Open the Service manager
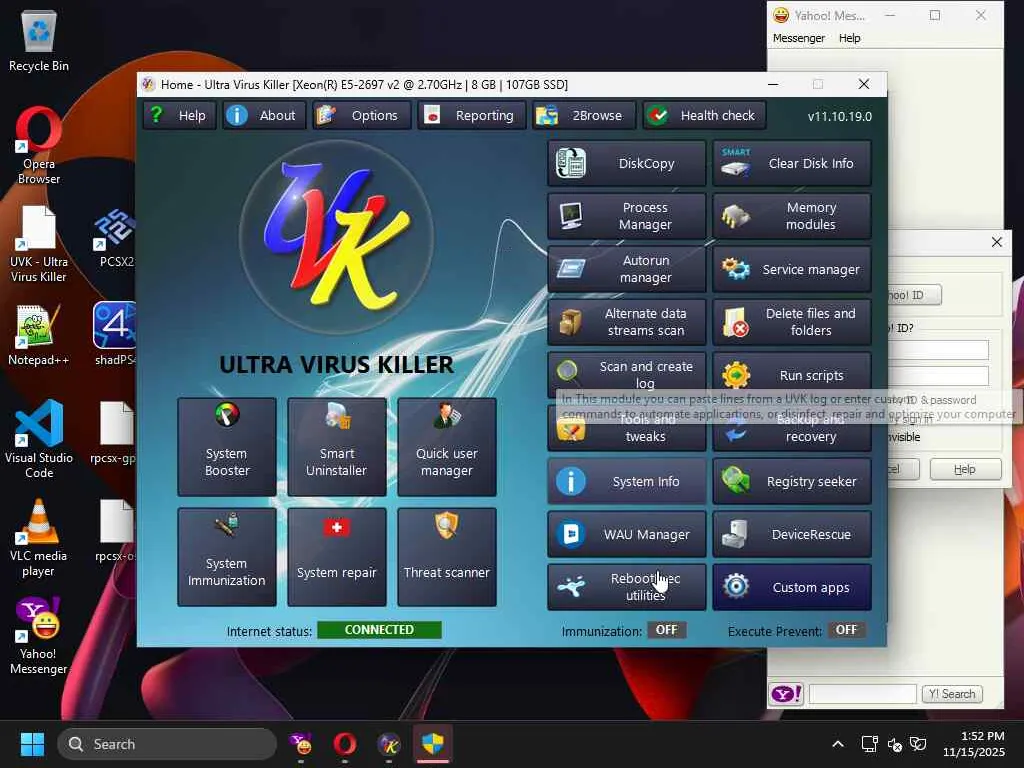The height and width of the screenshot is (768, 1024). 792,269
